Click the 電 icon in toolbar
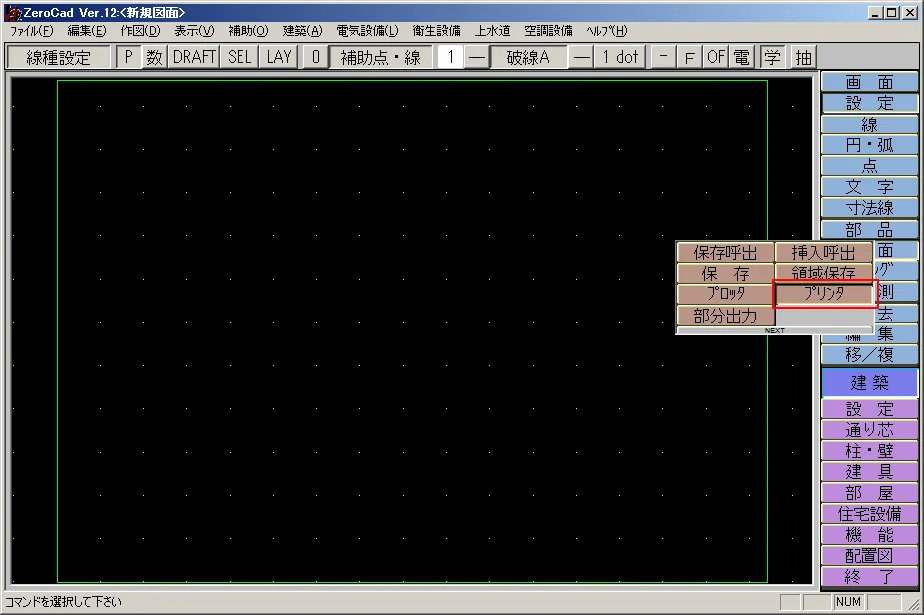This screenshot has height=615, width=924. coord(741,57)
